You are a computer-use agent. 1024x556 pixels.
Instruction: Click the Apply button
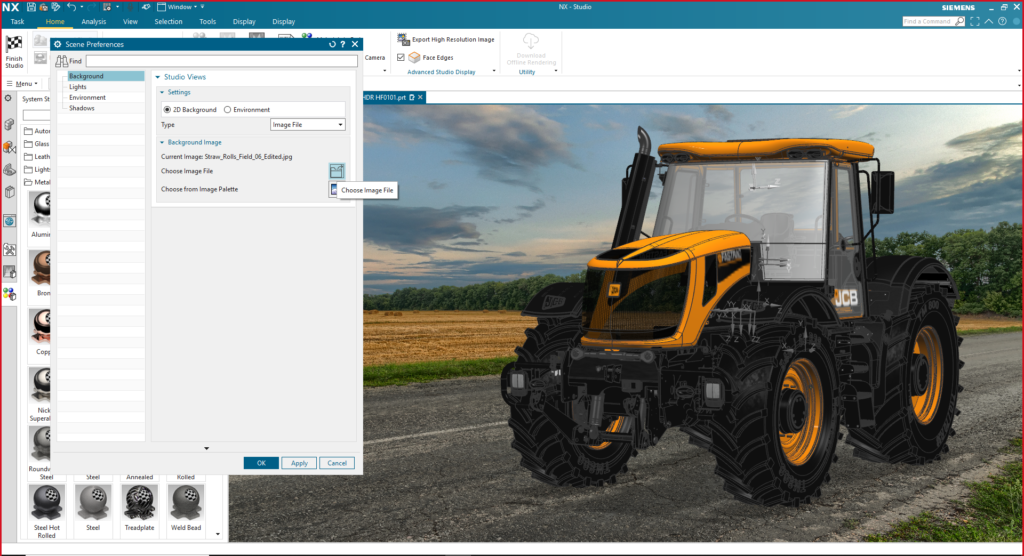click(x=299, y=463)
